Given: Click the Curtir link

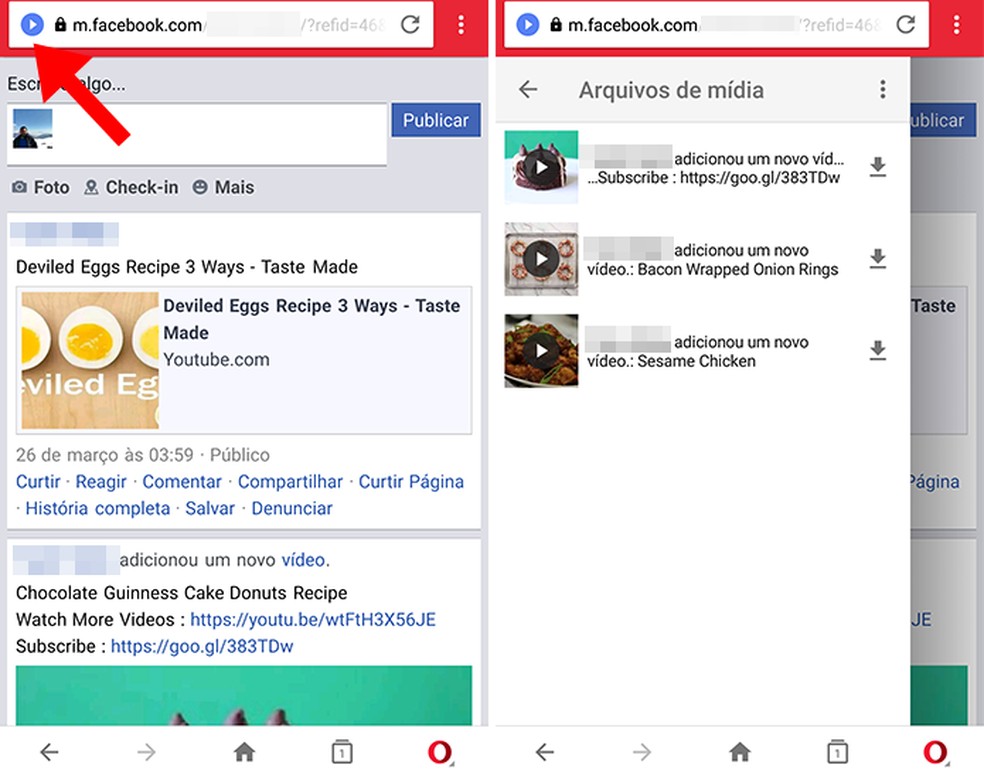Looking at the screenshot, I should (38, 481).
